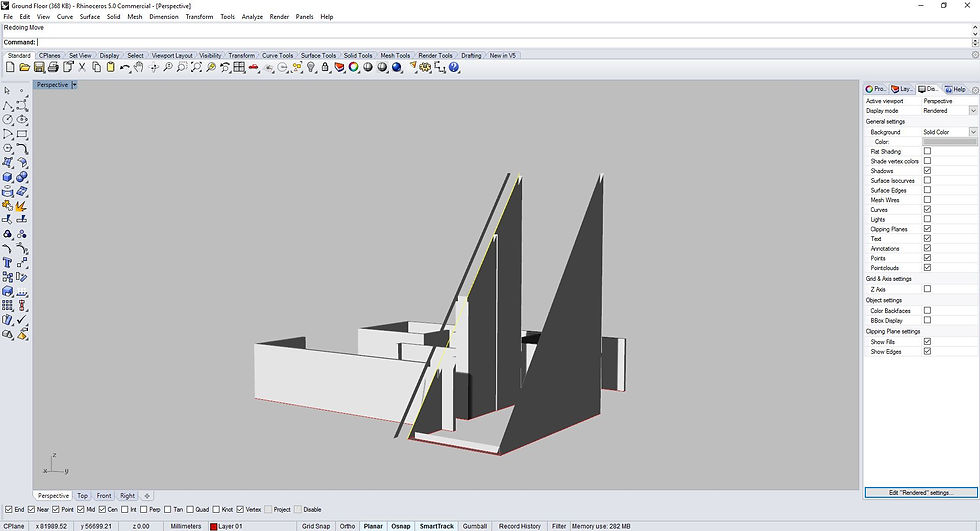Click the New file icon
Image resolution: width=980 pixels, height=531 pixels.
click(x=10, y=67)
